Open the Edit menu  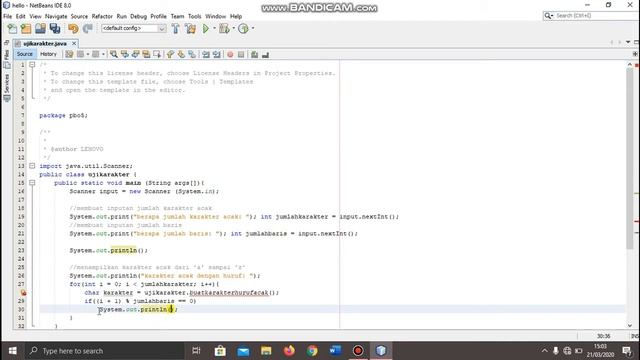pos(20,16)
